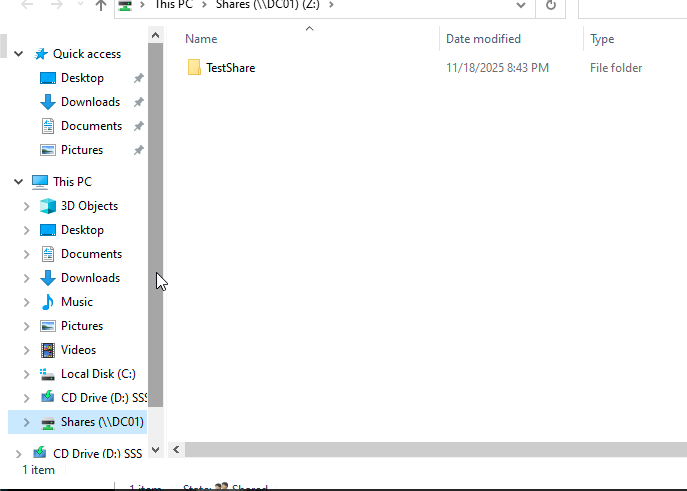This screenshot has height=491, width=687.
Task: Click pin icon beside Quick access Desktop
Action: coord(138,78)
